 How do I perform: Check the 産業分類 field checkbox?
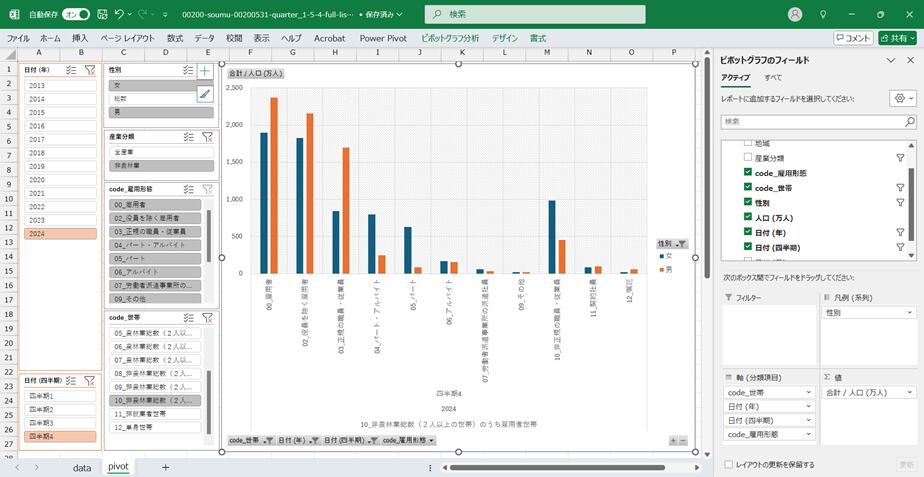point(747,158)
